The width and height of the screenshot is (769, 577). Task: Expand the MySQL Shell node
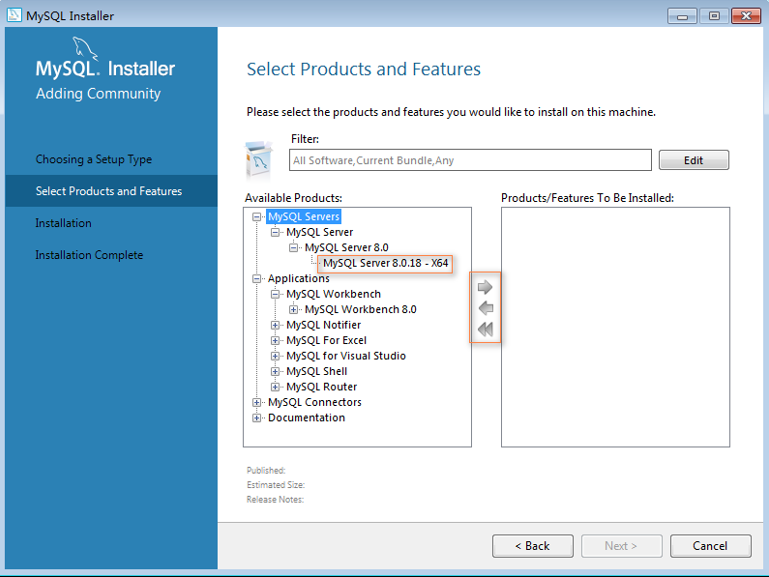point(275,371)
